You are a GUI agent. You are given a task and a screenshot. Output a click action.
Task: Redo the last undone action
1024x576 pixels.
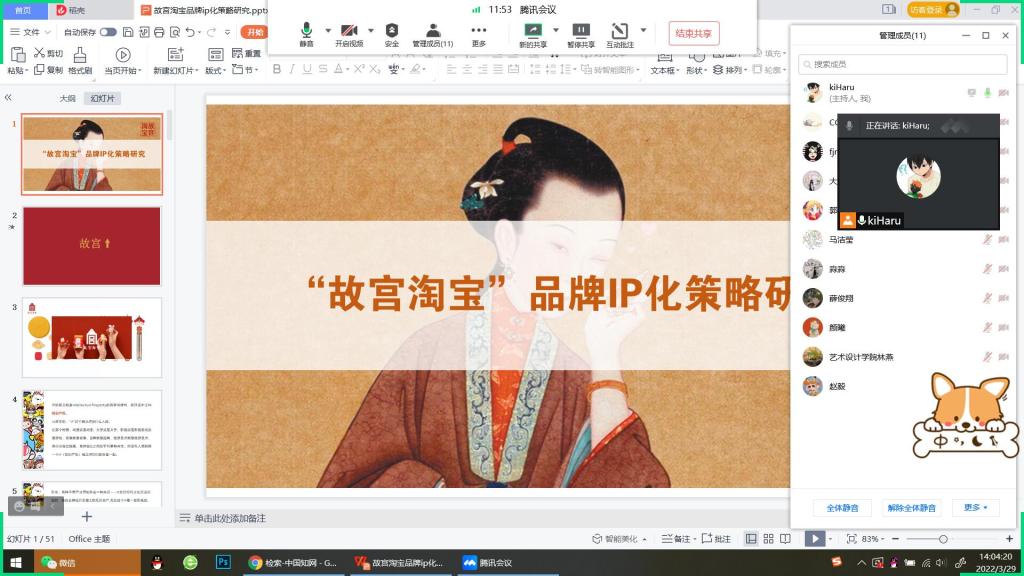(211, 32)
